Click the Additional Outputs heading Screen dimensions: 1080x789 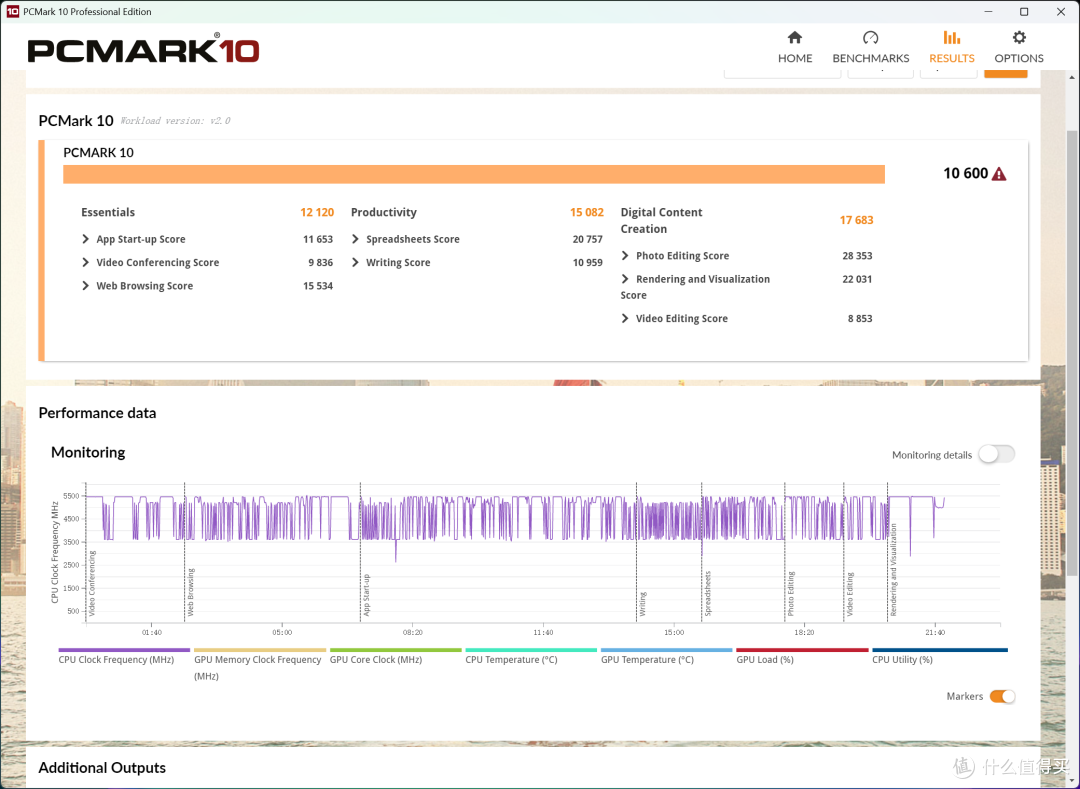coord(102,768)
